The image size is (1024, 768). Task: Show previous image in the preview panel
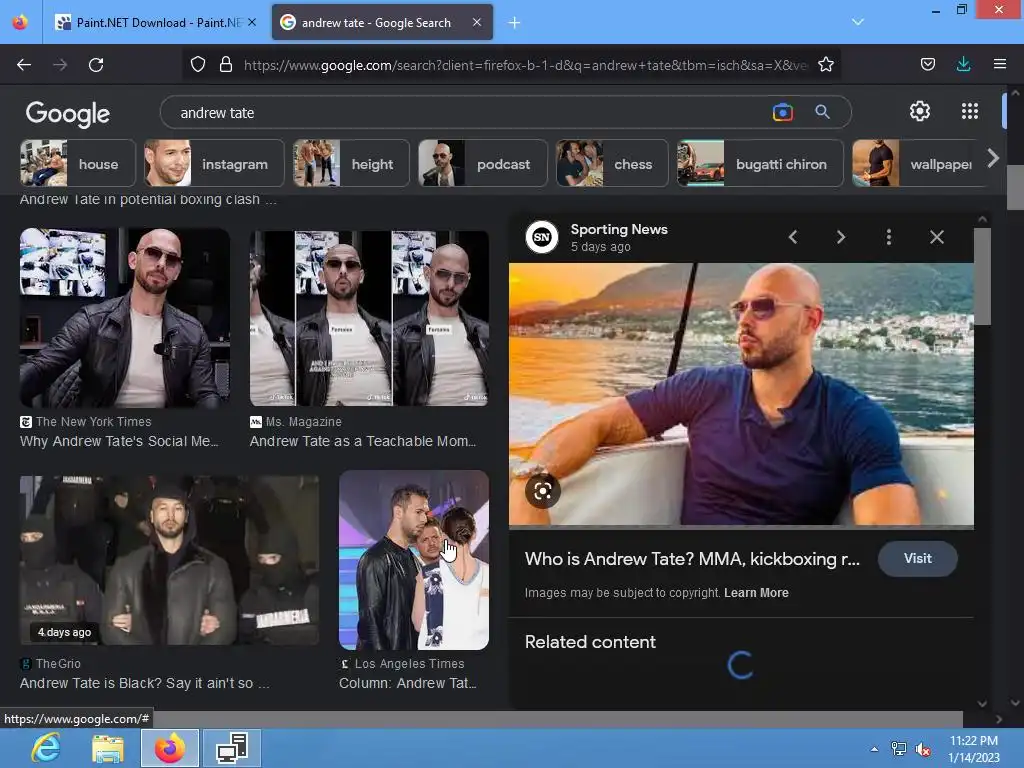(x=793, y=237)
